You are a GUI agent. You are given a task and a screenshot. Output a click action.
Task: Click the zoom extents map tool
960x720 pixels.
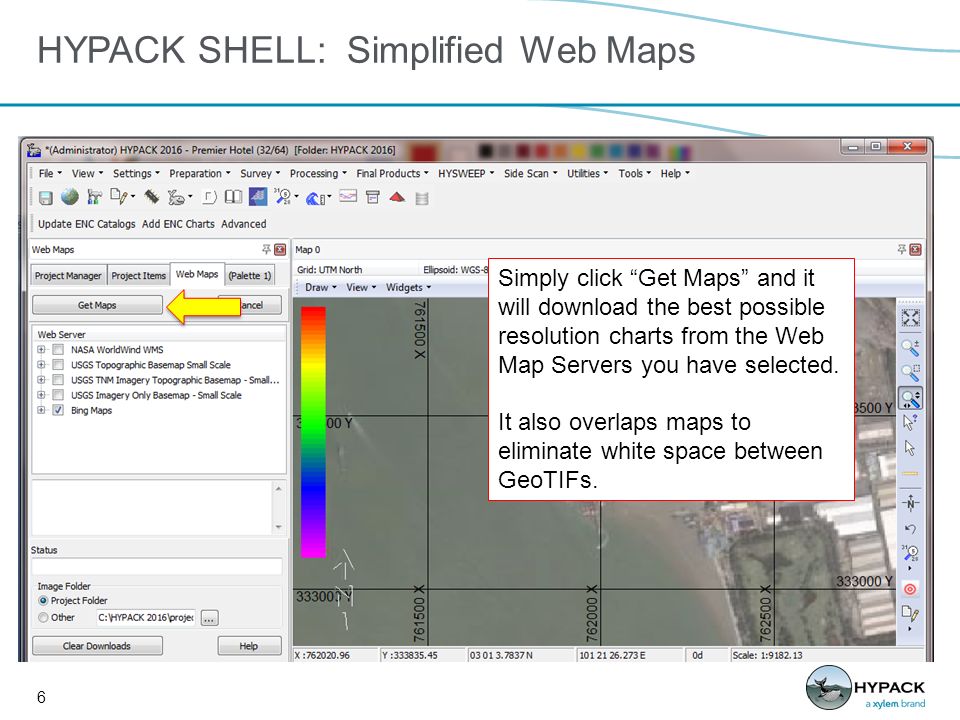(x=910, y=318)
